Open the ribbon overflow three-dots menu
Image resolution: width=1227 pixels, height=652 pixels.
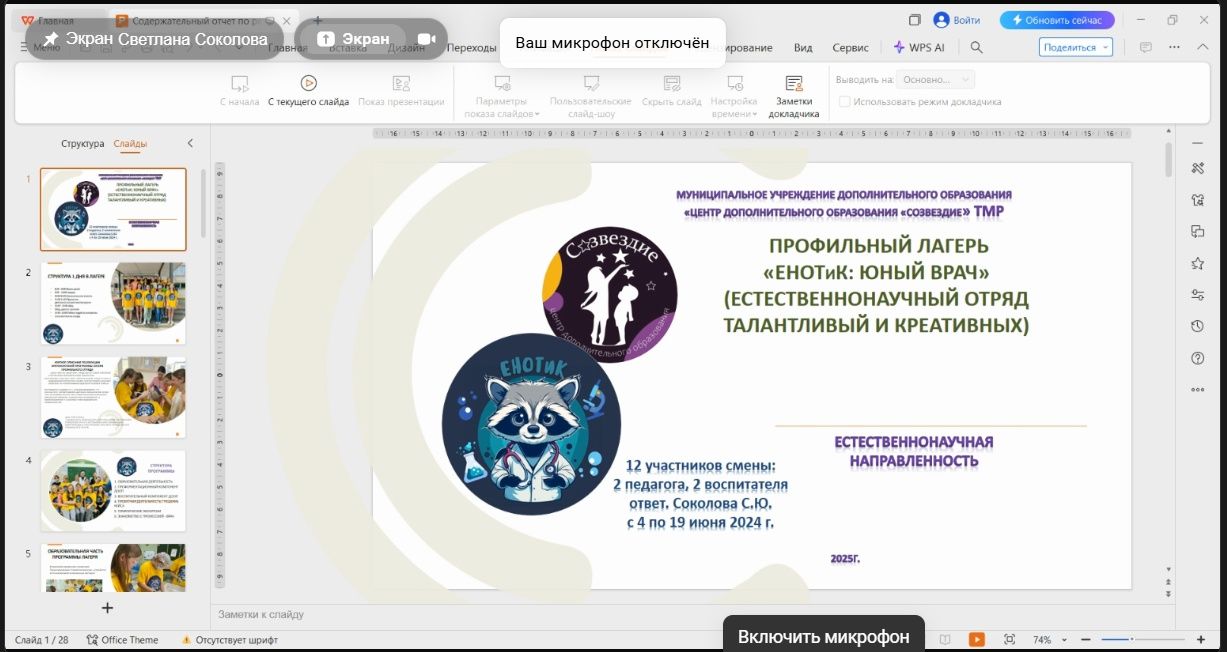[1174, 47]
